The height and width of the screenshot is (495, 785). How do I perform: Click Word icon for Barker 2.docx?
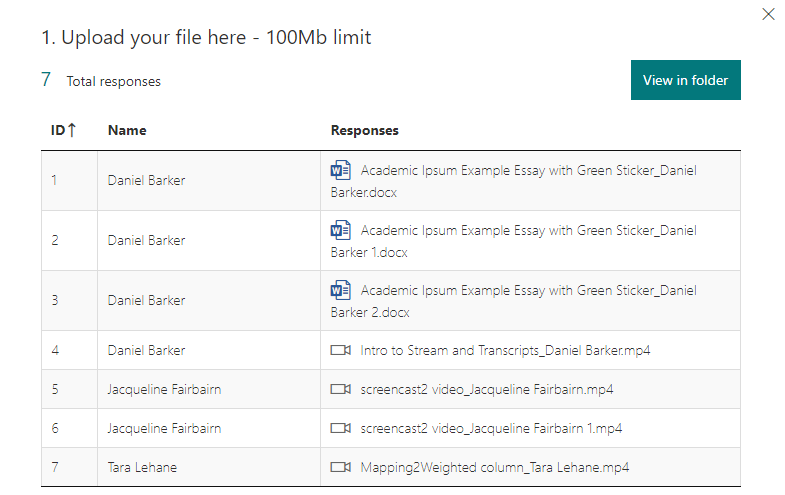click(340, 290)
